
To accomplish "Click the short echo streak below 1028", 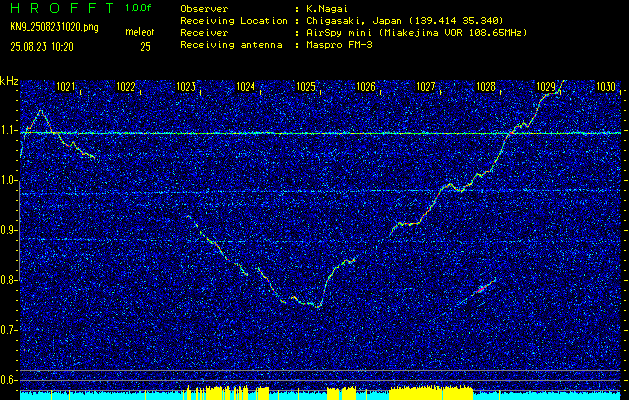I will (x=477, y=291).
